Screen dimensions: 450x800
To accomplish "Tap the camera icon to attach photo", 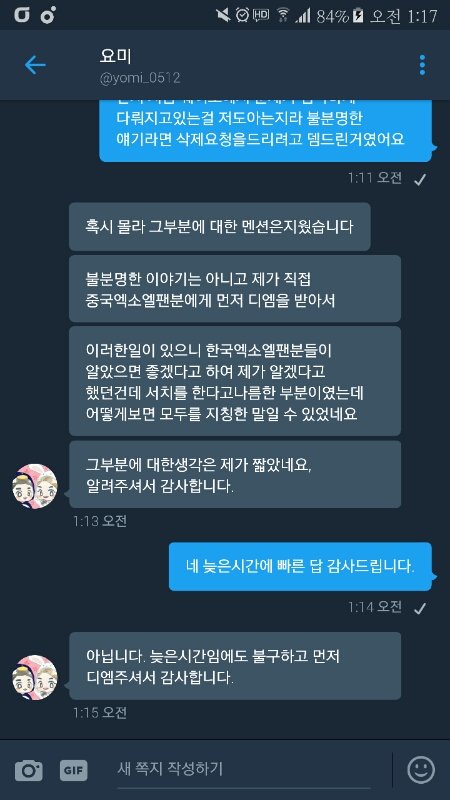I will [29, 770].
